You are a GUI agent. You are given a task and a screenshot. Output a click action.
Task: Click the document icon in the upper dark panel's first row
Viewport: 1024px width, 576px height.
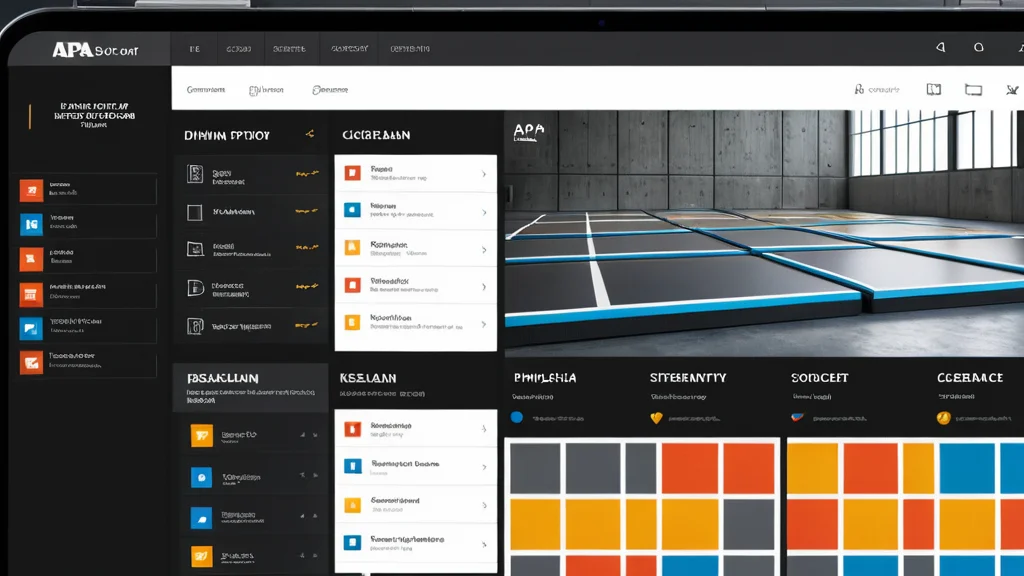coord(195,174)
